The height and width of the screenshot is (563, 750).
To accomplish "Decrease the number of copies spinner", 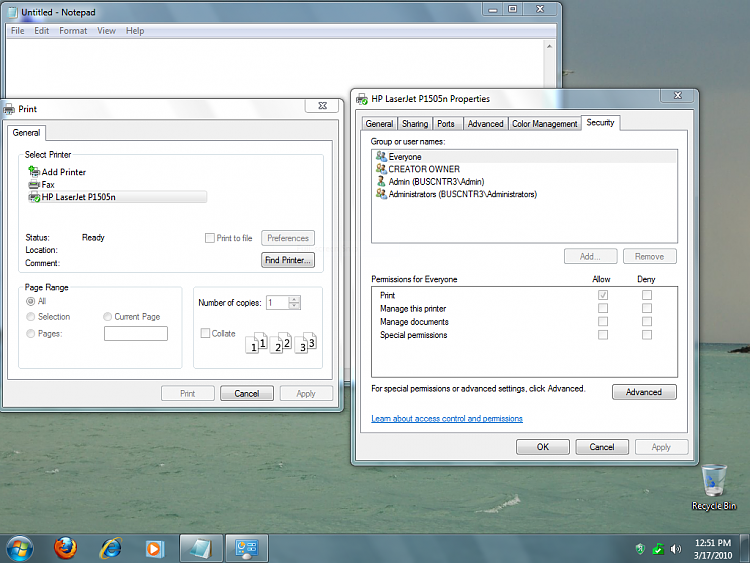I will click(x=295, y=306).
